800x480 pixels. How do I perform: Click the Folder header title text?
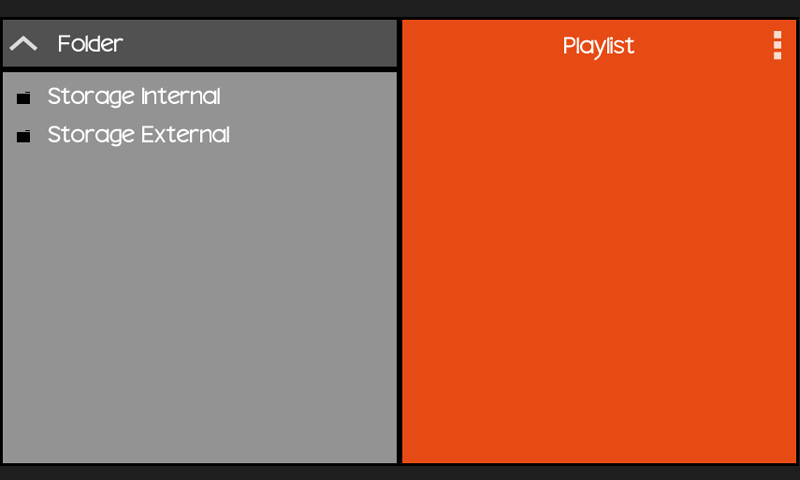(x=90, y=44)
